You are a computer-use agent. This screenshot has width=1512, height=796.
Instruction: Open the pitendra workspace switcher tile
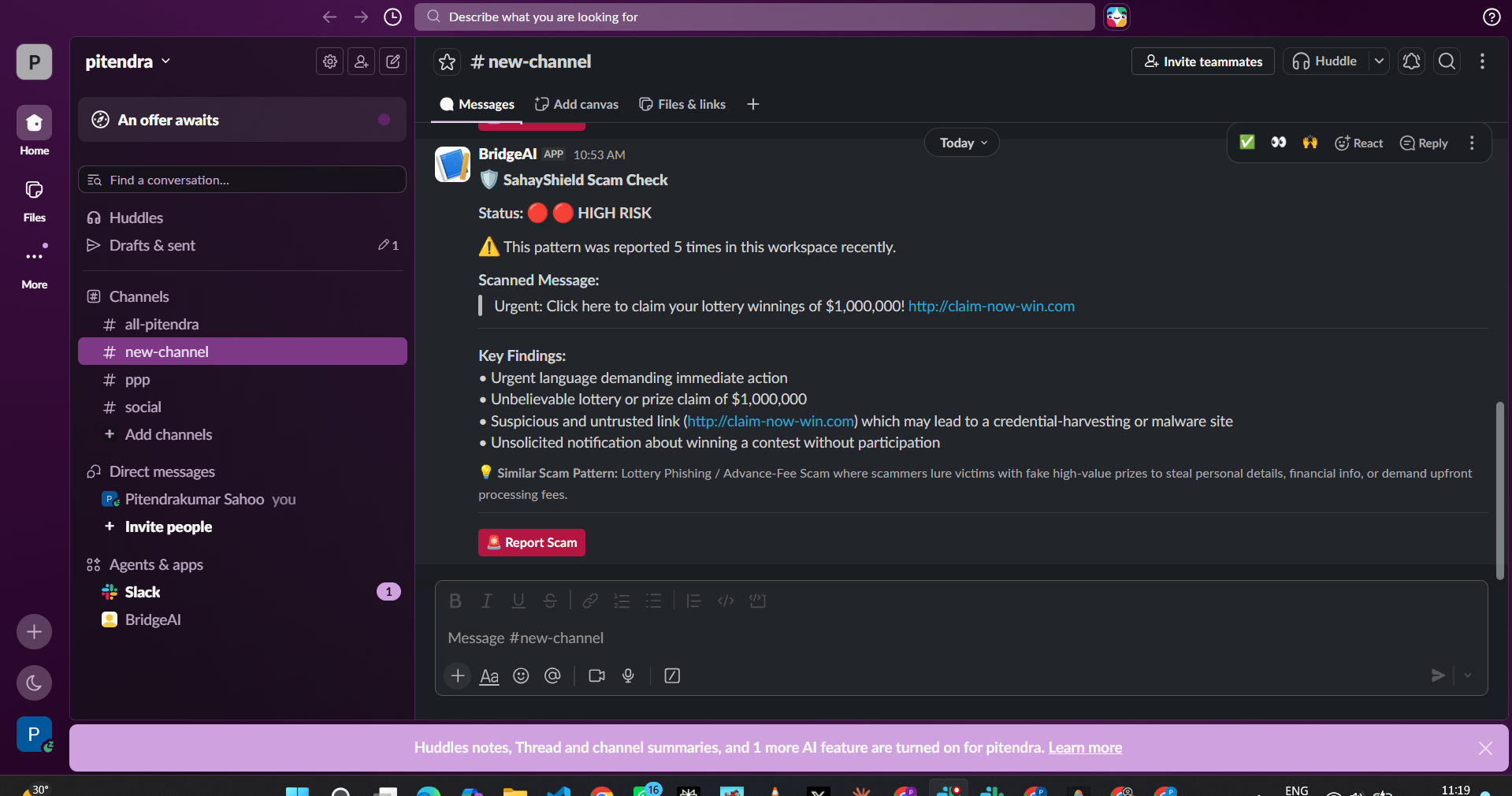tap(34, 61)
